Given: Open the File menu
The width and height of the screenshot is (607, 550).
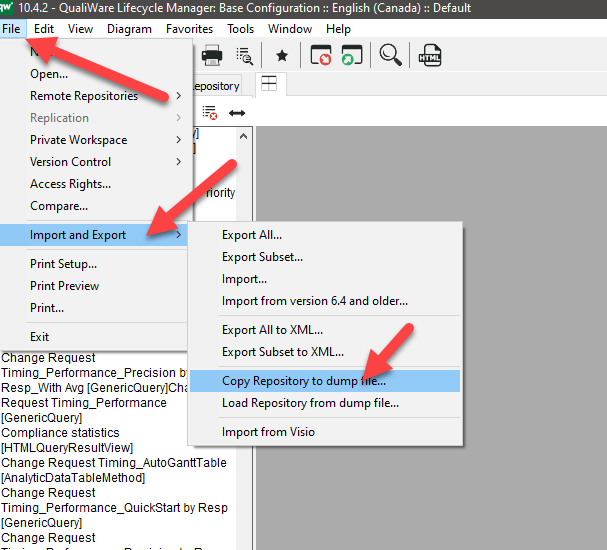Looking at the screenshot, I should 11,29.
